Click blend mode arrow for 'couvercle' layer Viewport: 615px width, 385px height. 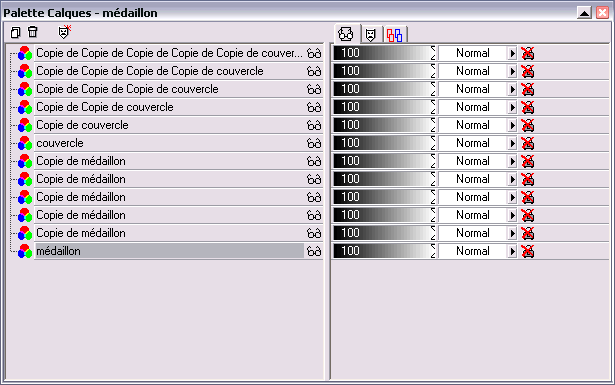tap(512, 143)
